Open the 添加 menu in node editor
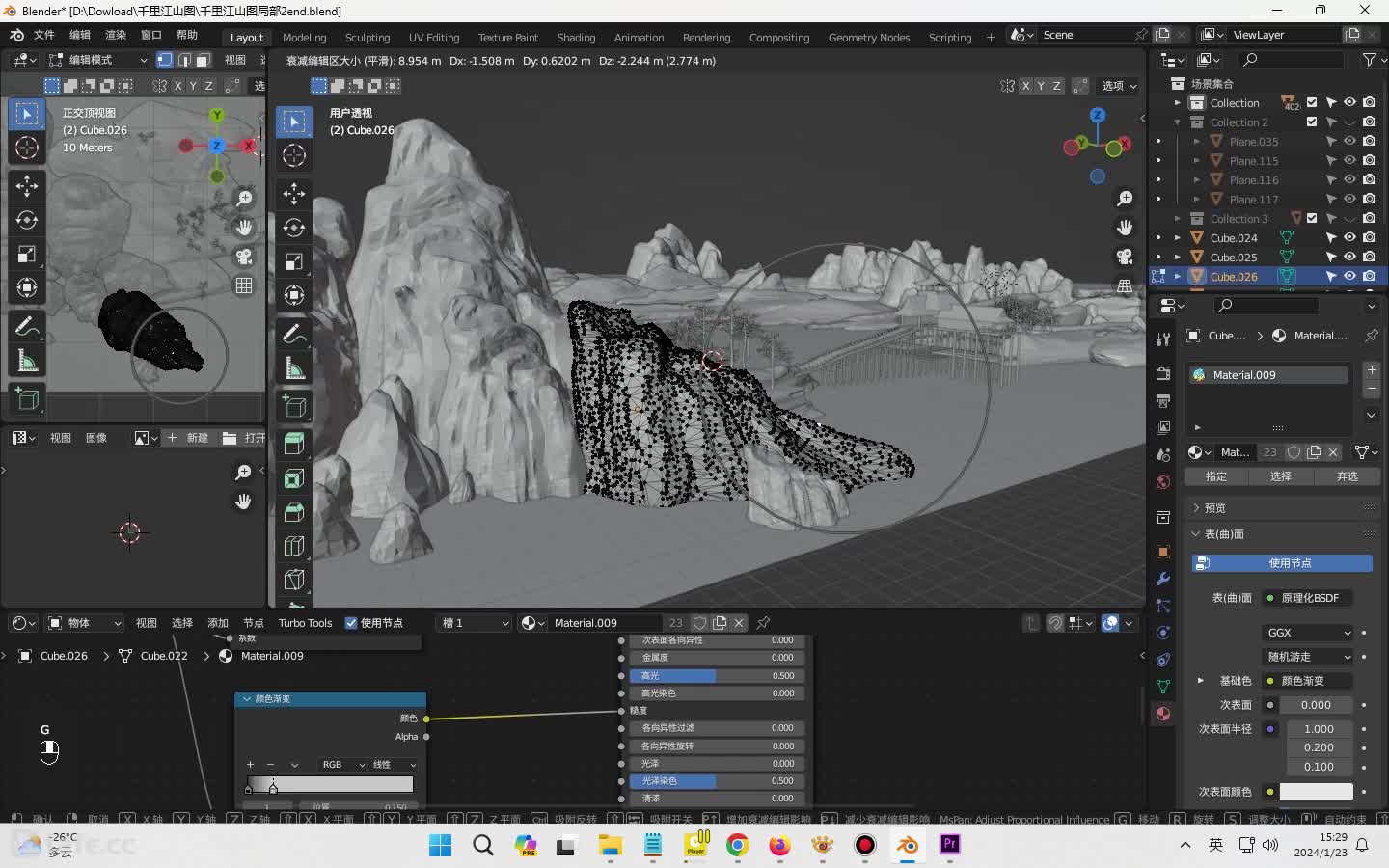This screenshot has height=868, width=1389. (218, 623)
